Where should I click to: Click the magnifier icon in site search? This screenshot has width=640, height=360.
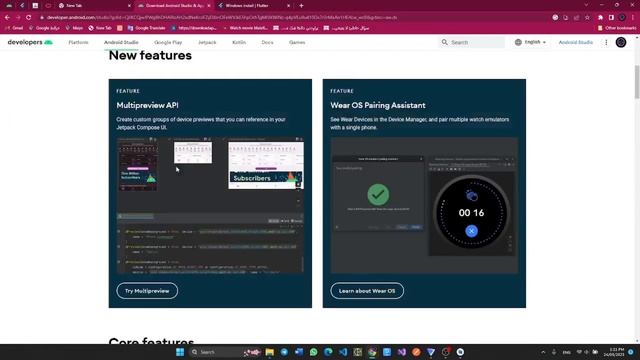(x=444, y=42)
